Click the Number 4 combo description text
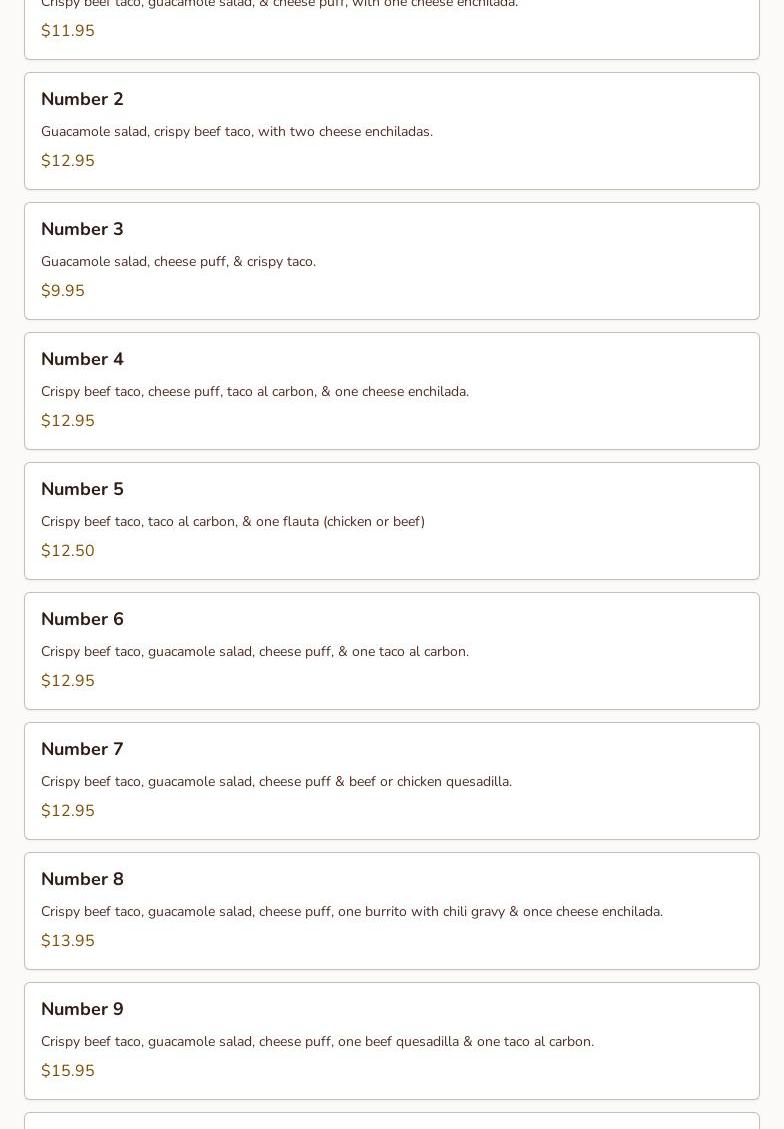The image size is (784, 1129). point(255,391)
